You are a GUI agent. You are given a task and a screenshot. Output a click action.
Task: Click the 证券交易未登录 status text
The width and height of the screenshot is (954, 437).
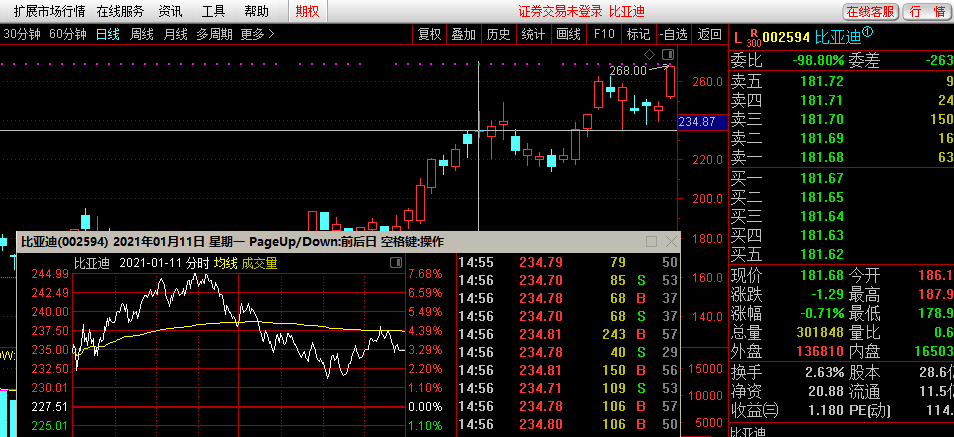[560, 11]
